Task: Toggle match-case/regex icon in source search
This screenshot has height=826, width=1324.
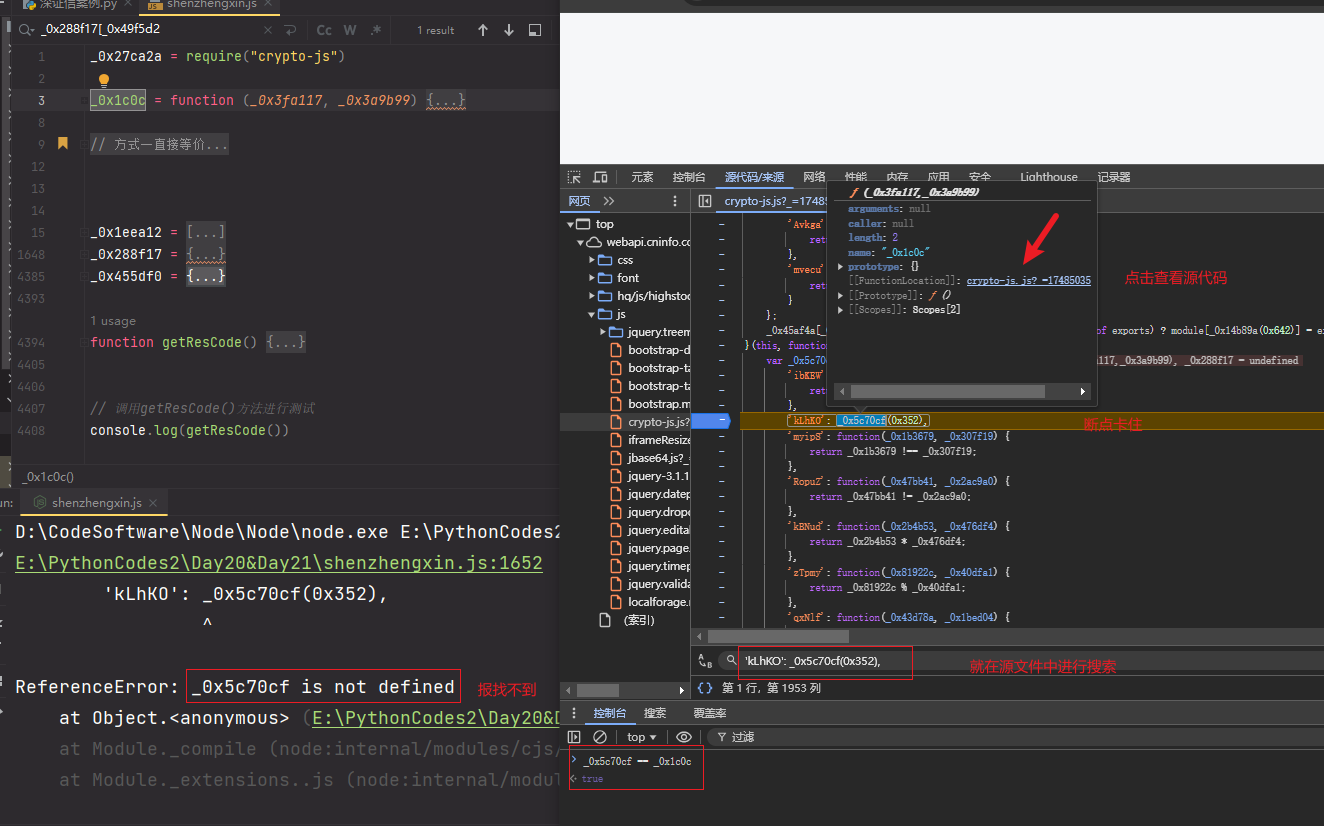Action: tap(704, 661)
